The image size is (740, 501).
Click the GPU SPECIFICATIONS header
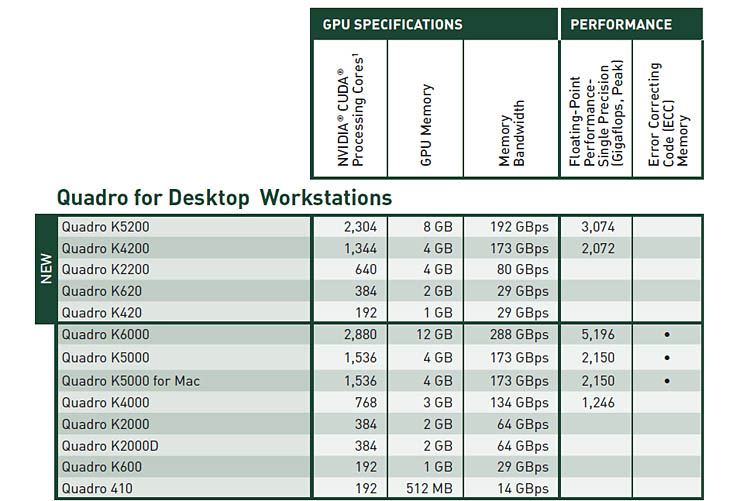(392, 24)
